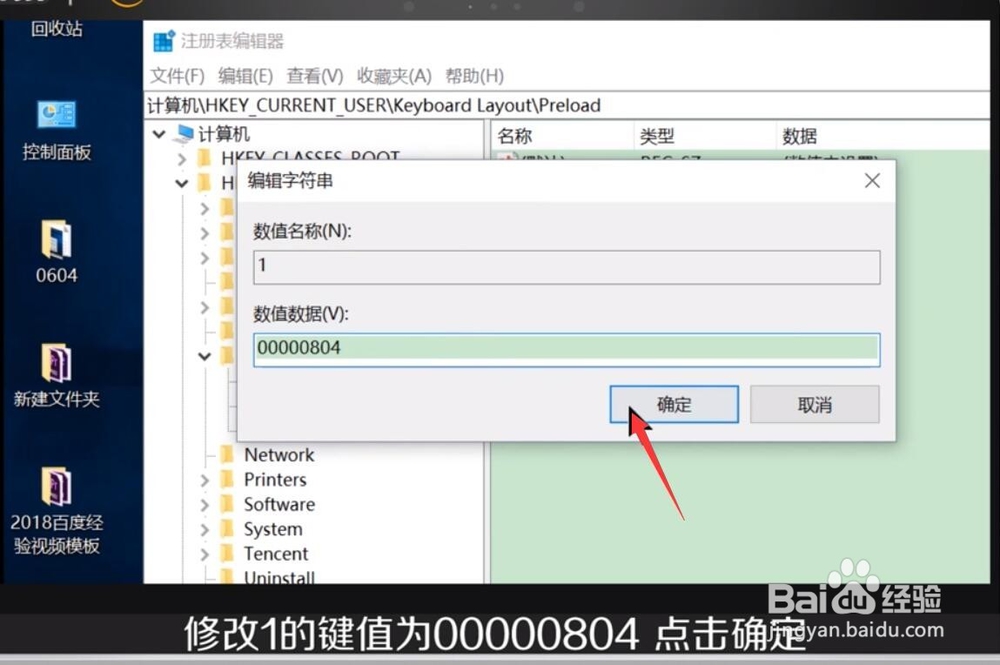Image resolution: width=1000 pixels, height=665 pixels.
Task: Collapse the 计算机 tree node
Action: point(159,135)
